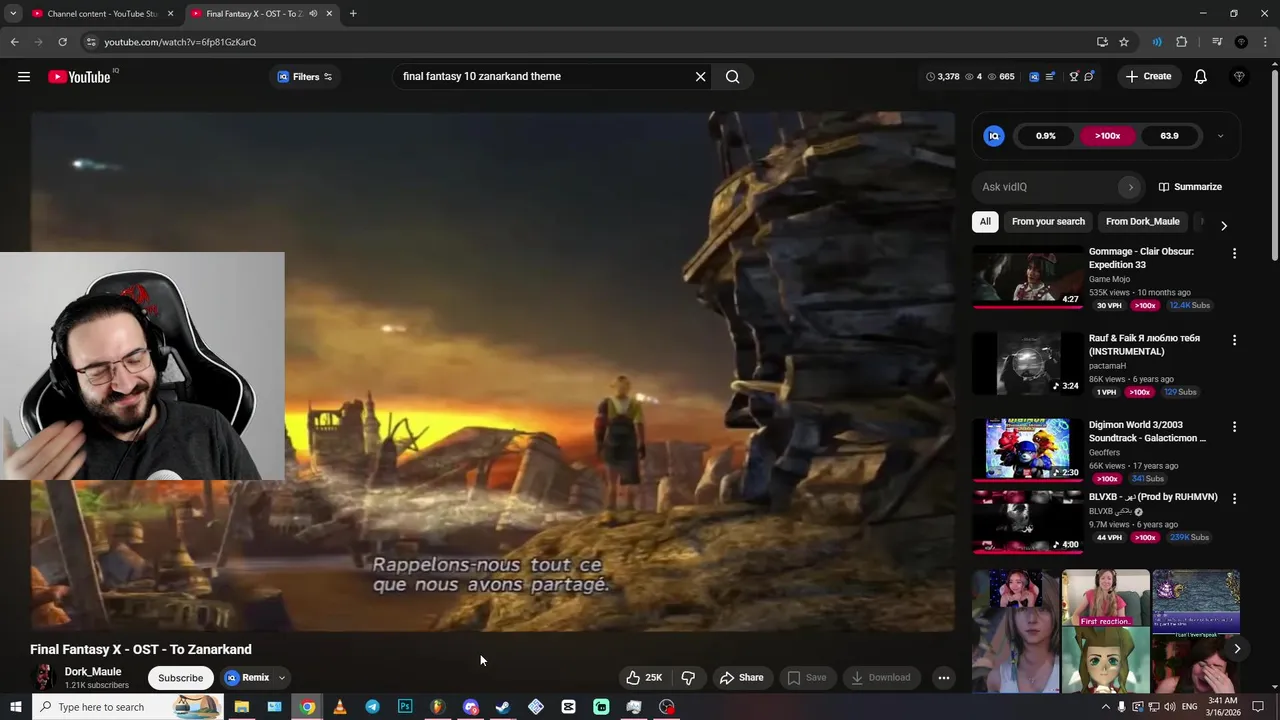Click the address bar URL
The image size is (1280, 720).
[180, 42]
